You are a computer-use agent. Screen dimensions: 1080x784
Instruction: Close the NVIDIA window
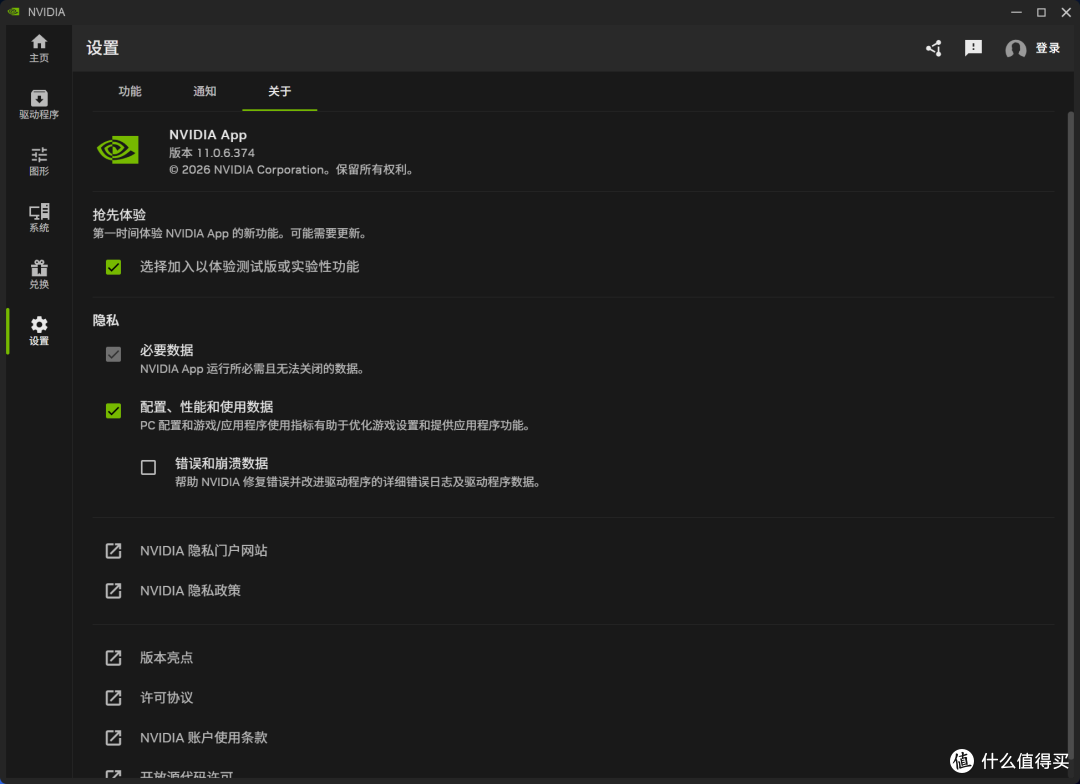click(1066, 12)
